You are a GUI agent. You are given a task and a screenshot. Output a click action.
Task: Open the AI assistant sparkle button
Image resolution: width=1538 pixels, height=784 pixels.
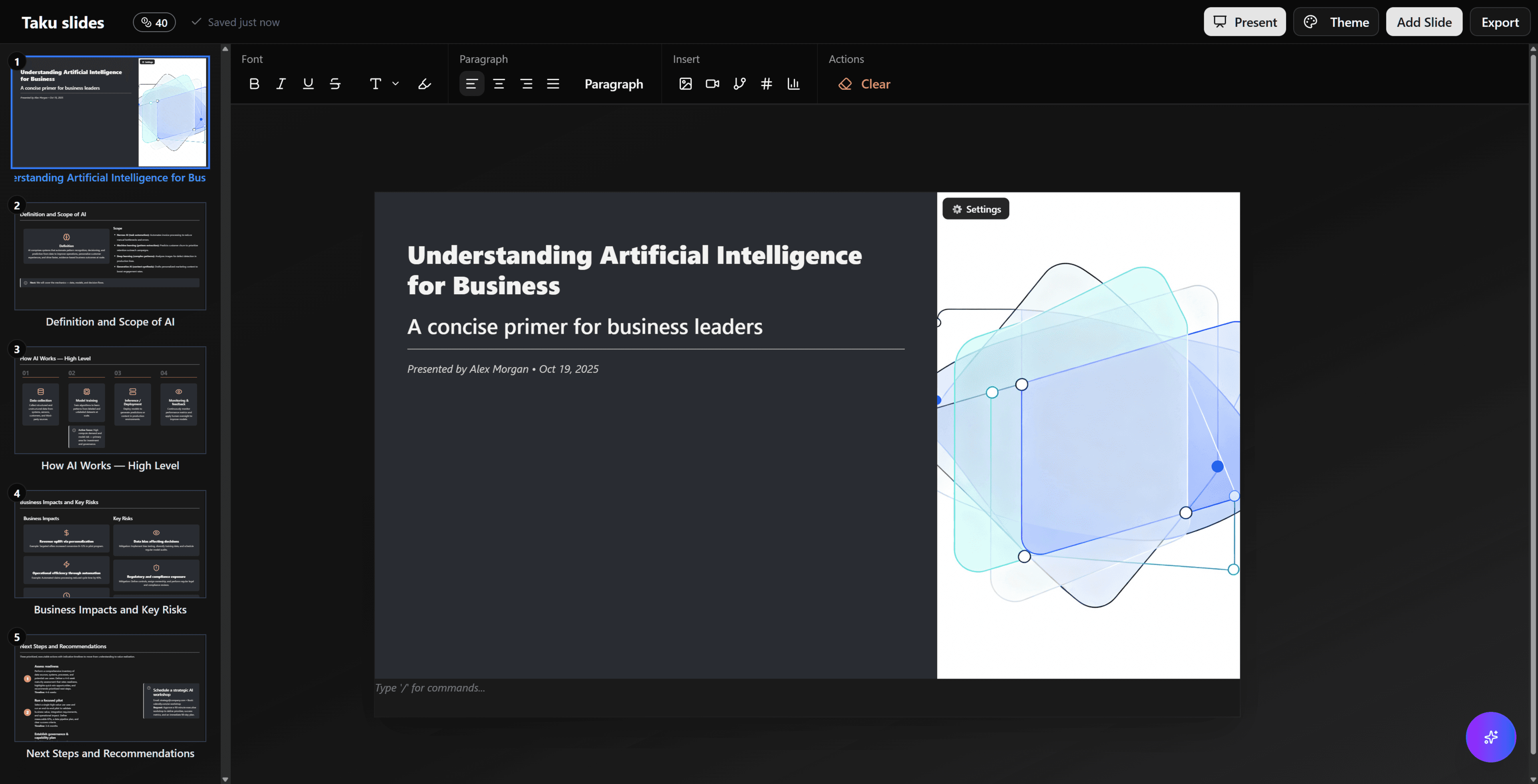pos(1491,737)
